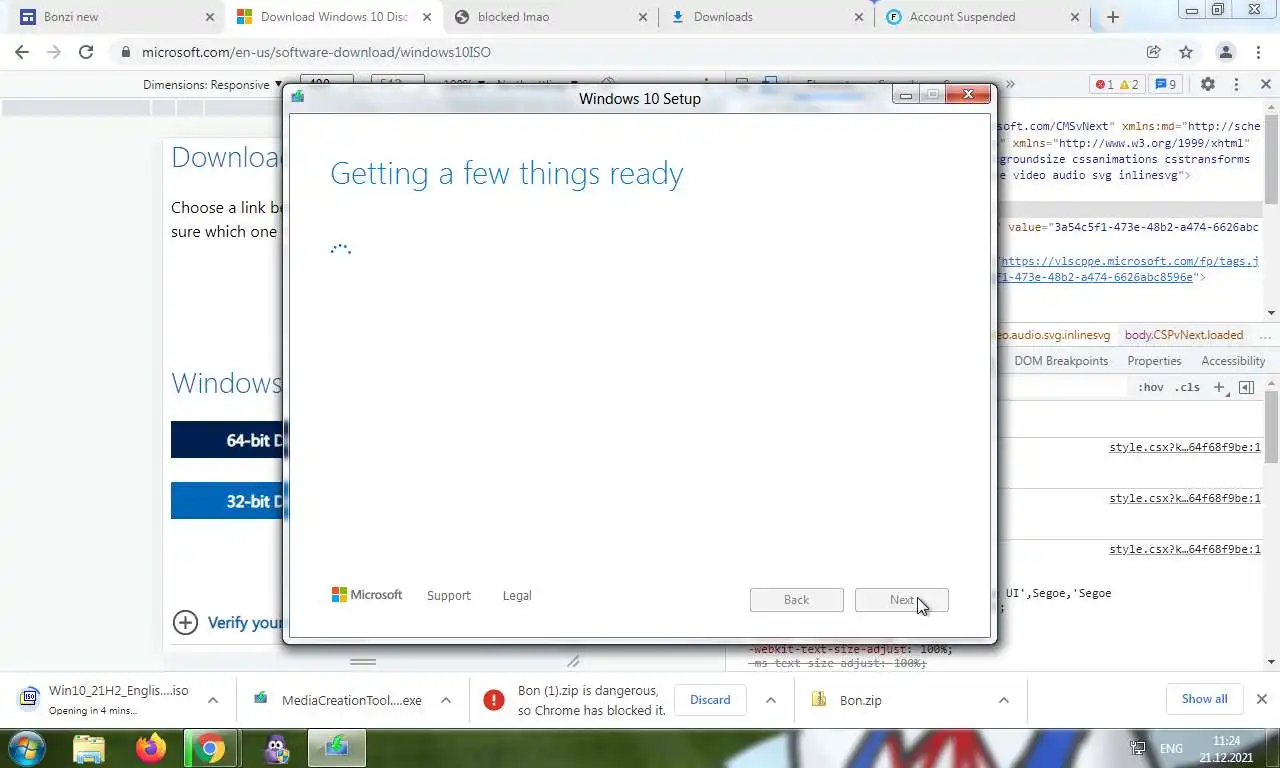Toggle computed styles sidebar icon
1280x768 pixels.
click(x=1246, y=387)
